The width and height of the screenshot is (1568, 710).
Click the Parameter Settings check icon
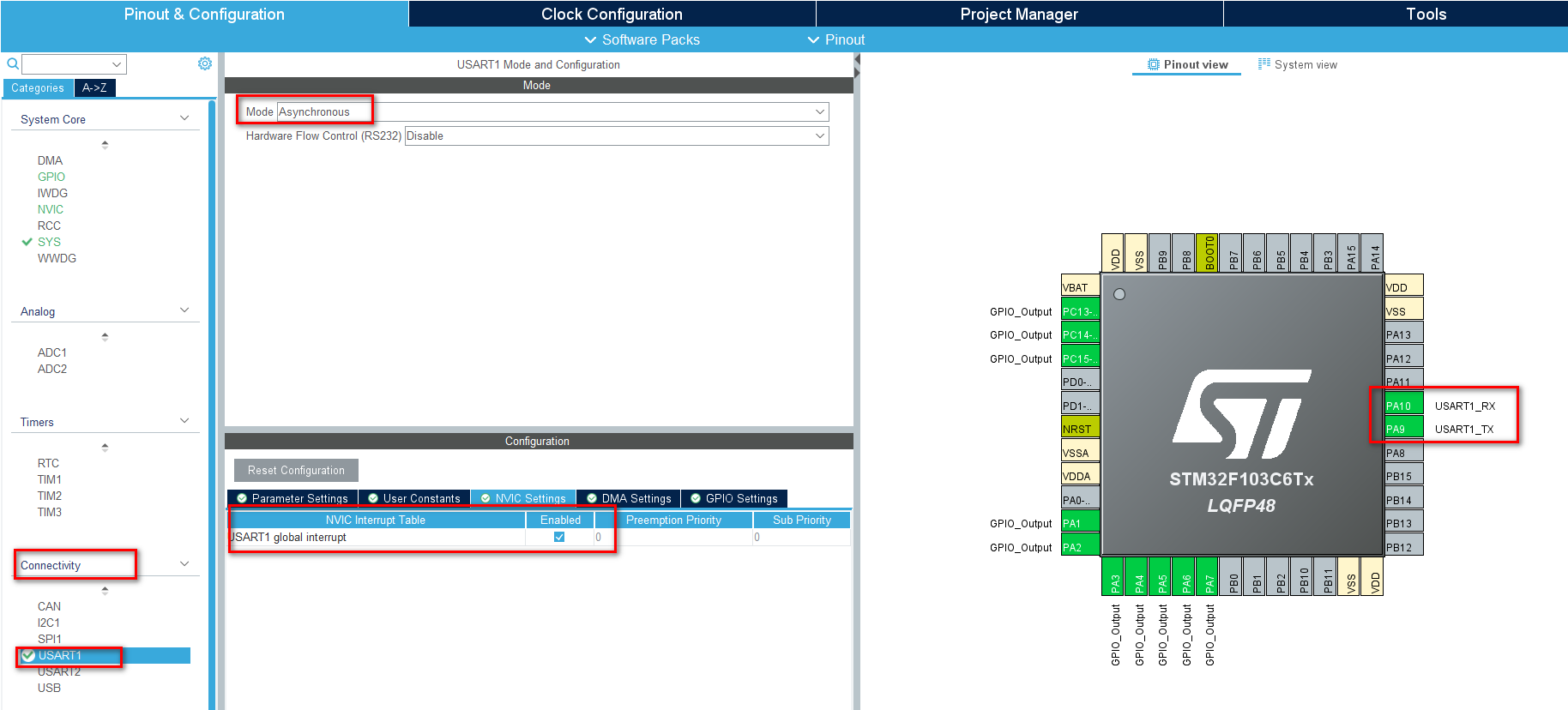pos(242,498)
